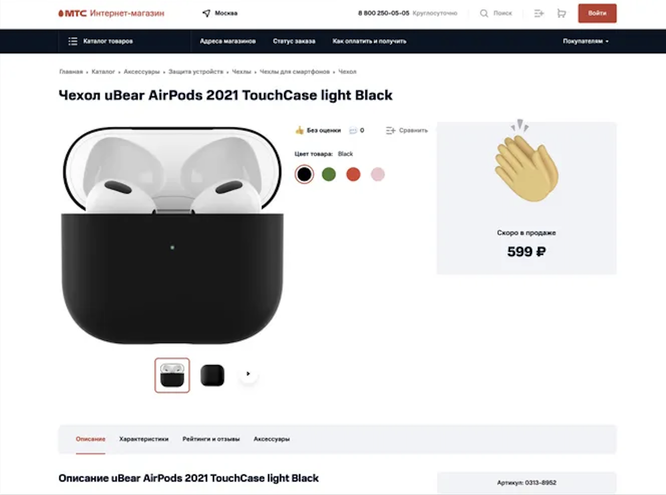Screen dimensions: 666x495
Task: Add product via Сравнить compare icon
Action: click(x=390, y=130)
